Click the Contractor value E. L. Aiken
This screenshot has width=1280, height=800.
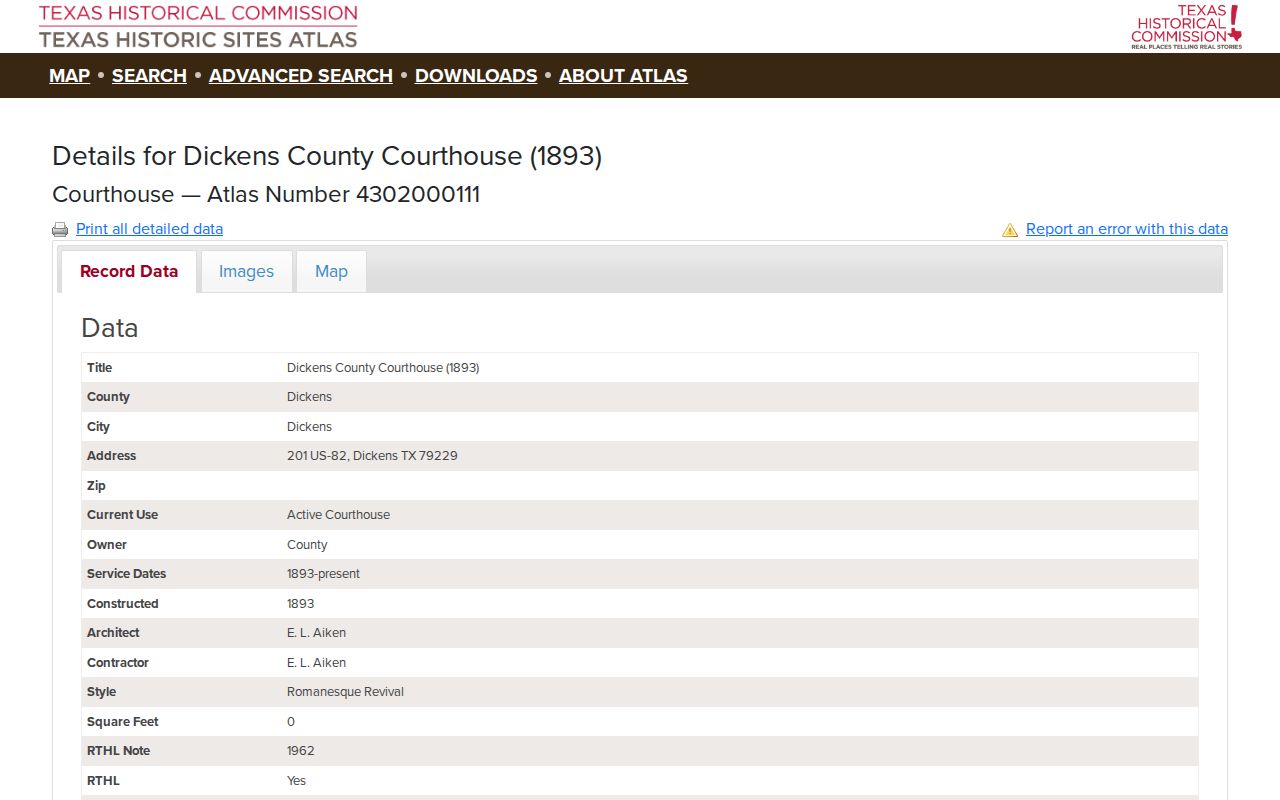point(316,663)
